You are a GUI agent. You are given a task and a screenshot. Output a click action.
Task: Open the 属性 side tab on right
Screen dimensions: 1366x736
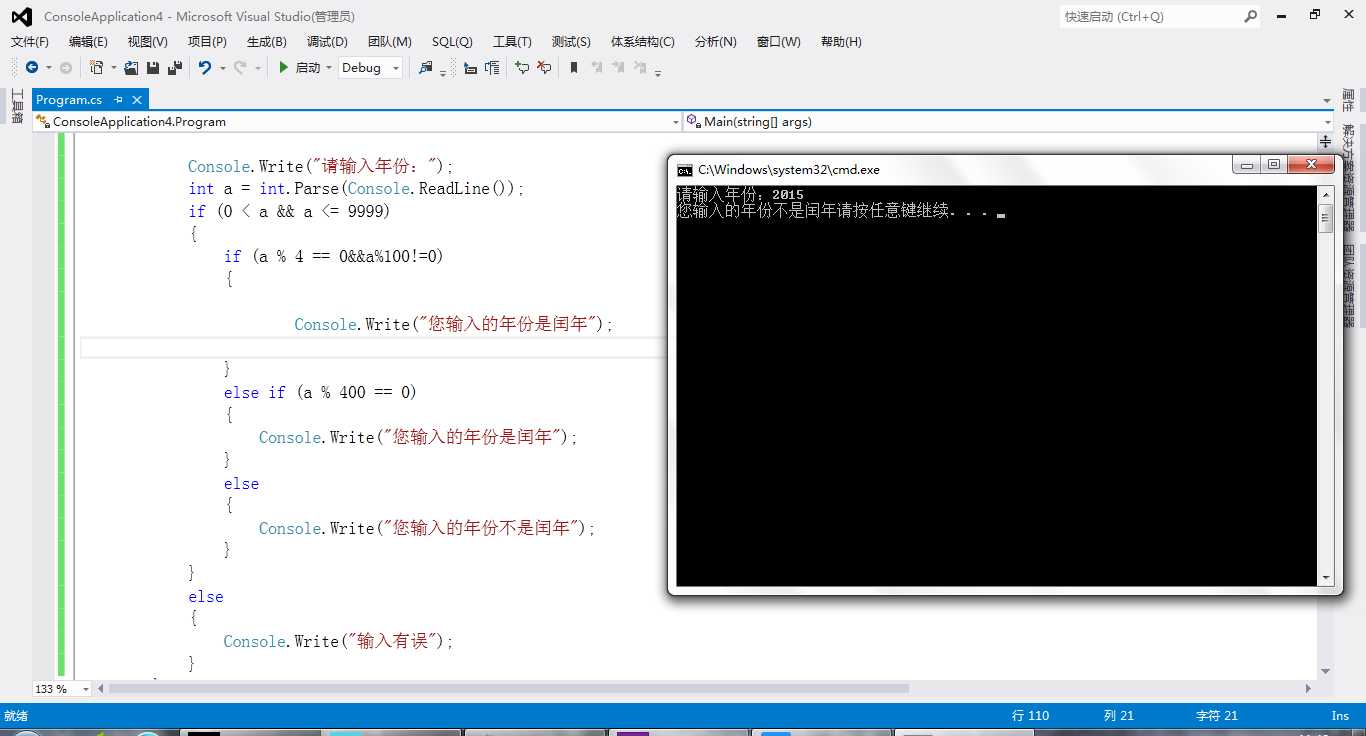[x=1348, y=100]
